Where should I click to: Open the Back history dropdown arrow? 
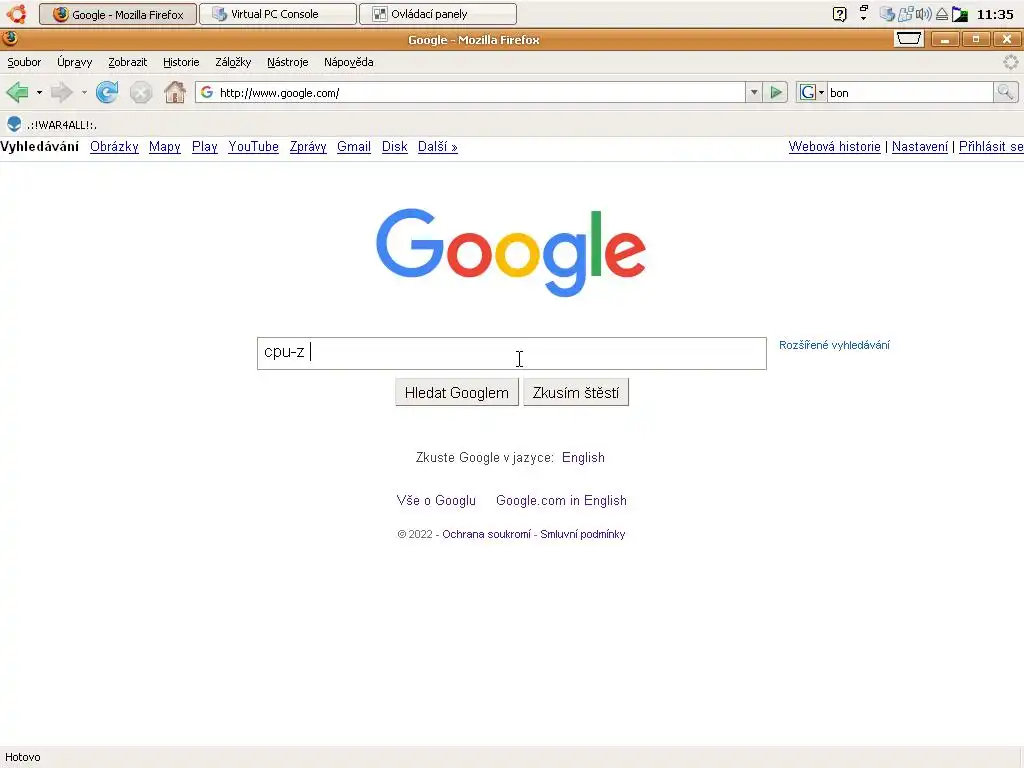tap(39, 92)
